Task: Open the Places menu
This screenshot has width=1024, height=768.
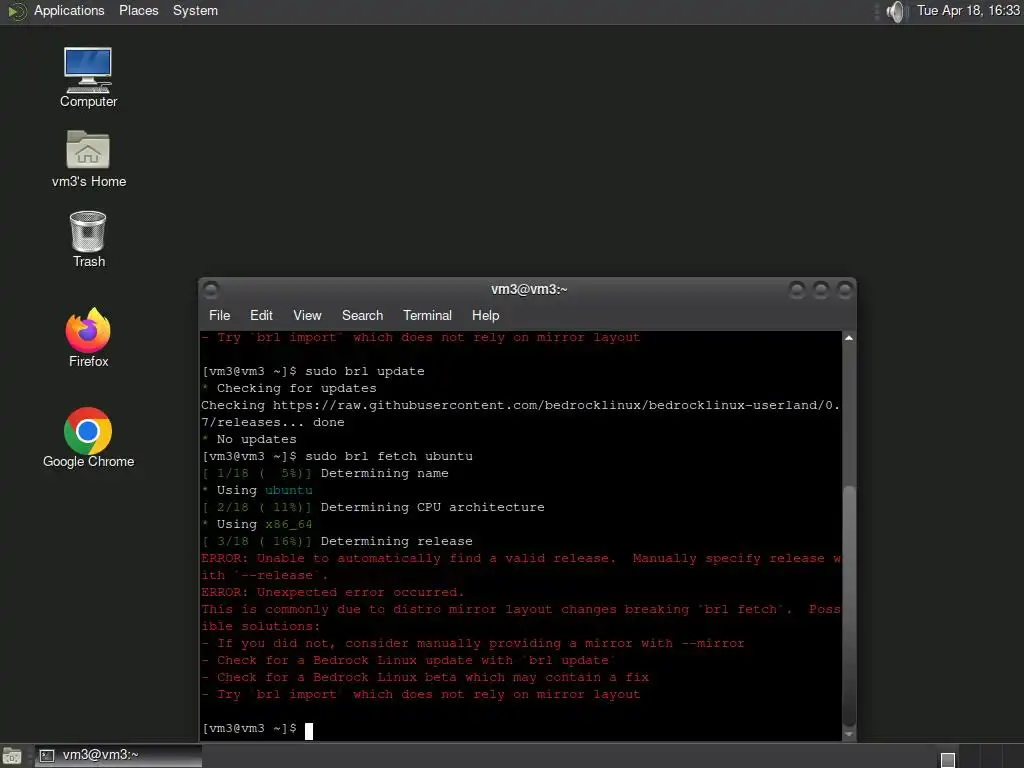Action: (138, 10)
